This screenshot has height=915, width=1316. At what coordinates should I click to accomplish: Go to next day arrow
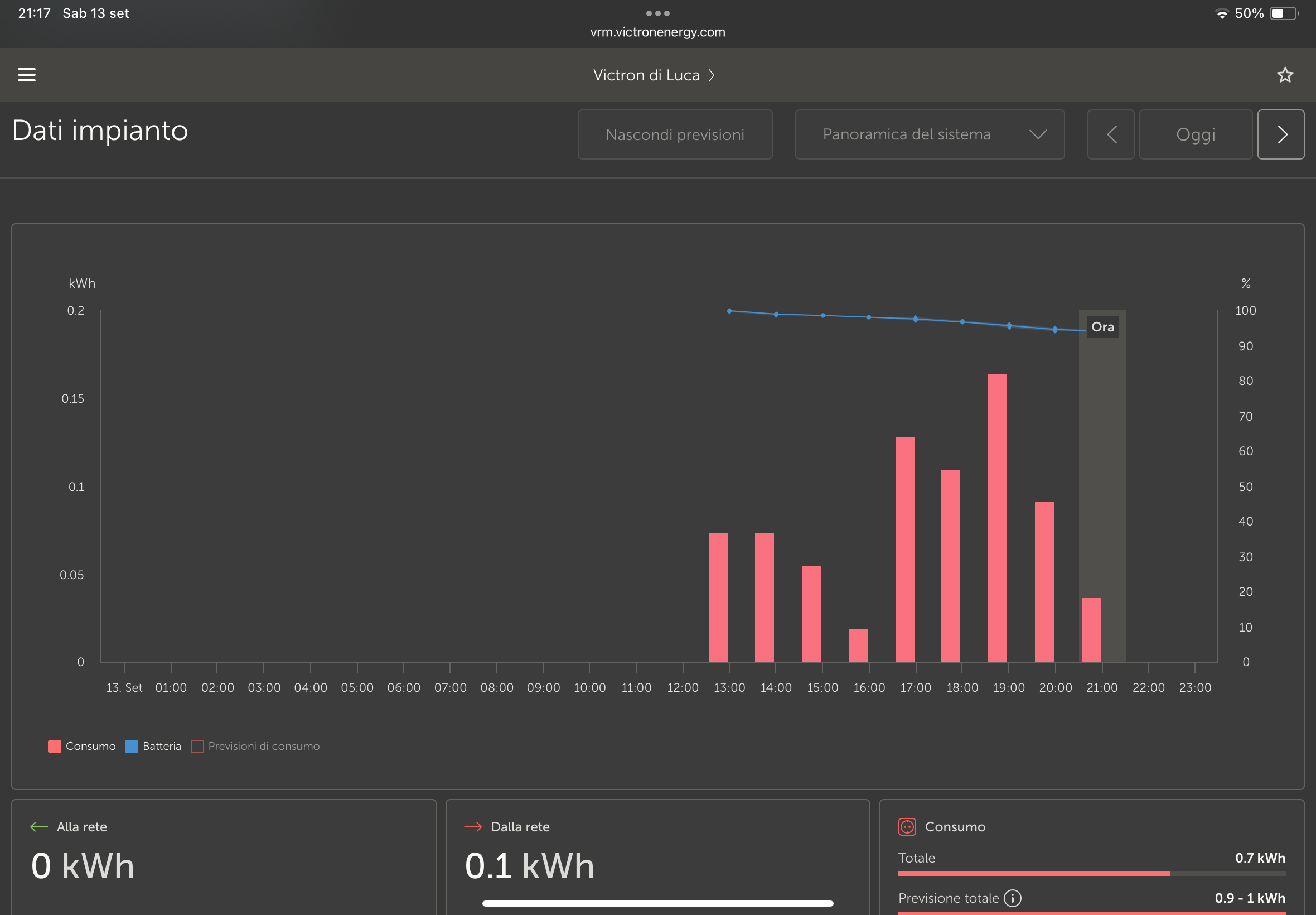pyautogui.click(x=1280, y=134)
